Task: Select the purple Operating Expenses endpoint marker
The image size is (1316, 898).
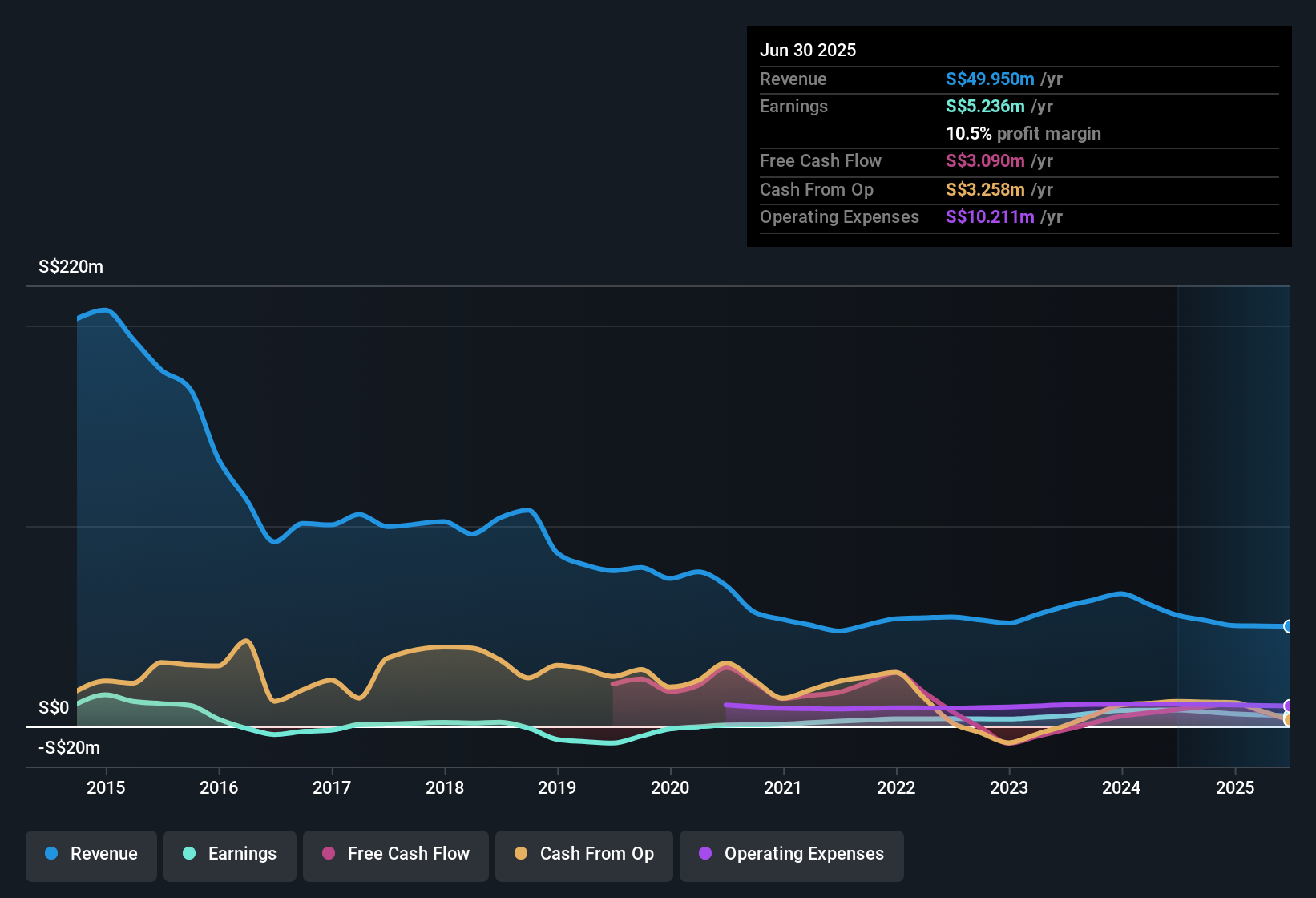Action: click(x=1288, y=706)
